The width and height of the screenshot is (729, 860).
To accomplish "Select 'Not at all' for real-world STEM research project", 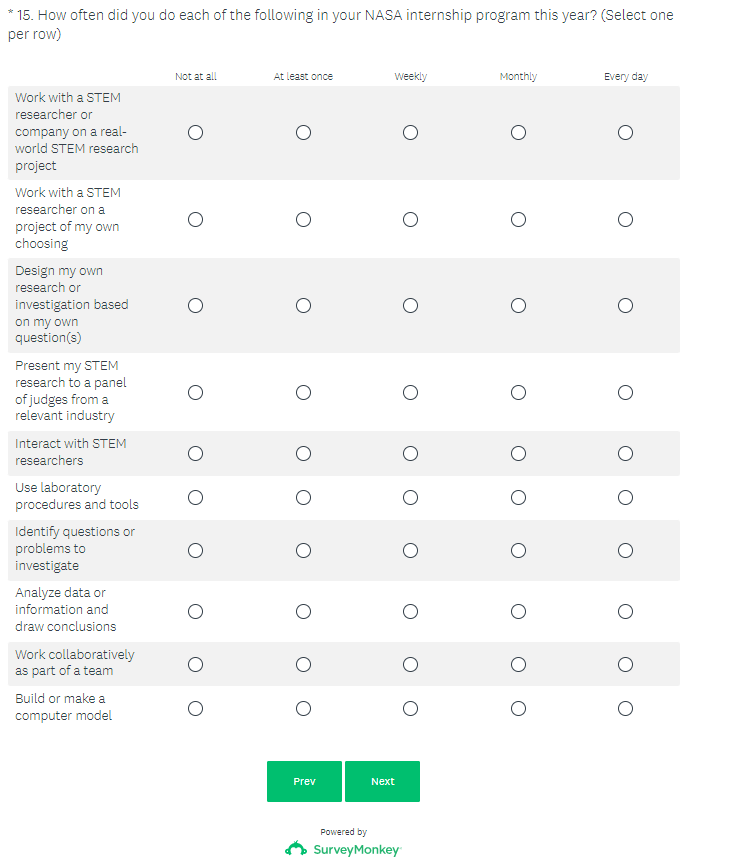I will [195, 132].
